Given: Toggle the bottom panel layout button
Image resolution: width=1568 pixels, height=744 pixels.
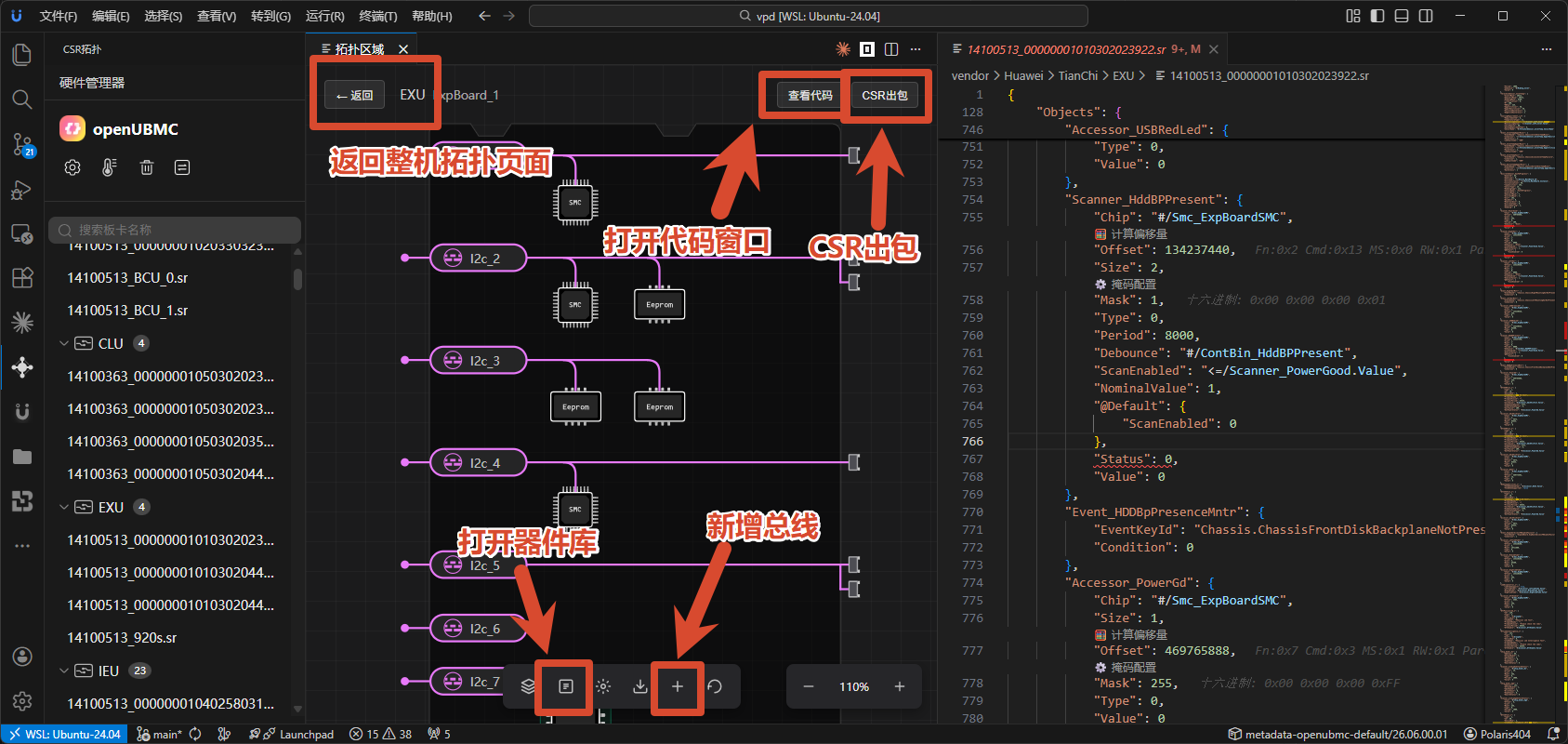Looking at the screenshot, I should [x=1402, y=16].
